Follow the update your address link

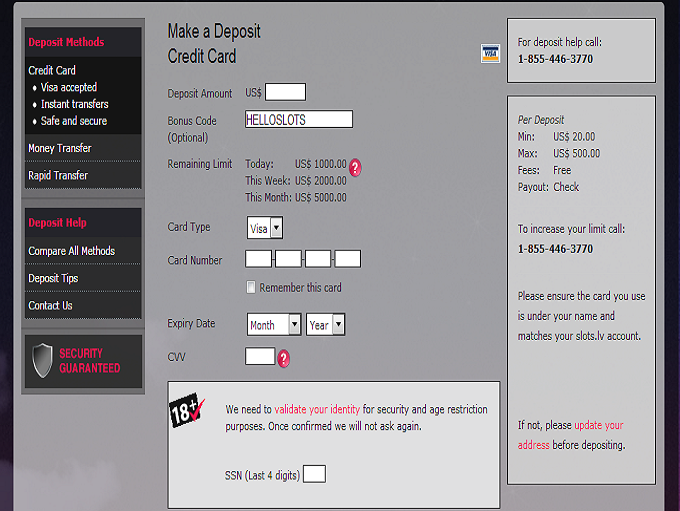click(571, 435)
